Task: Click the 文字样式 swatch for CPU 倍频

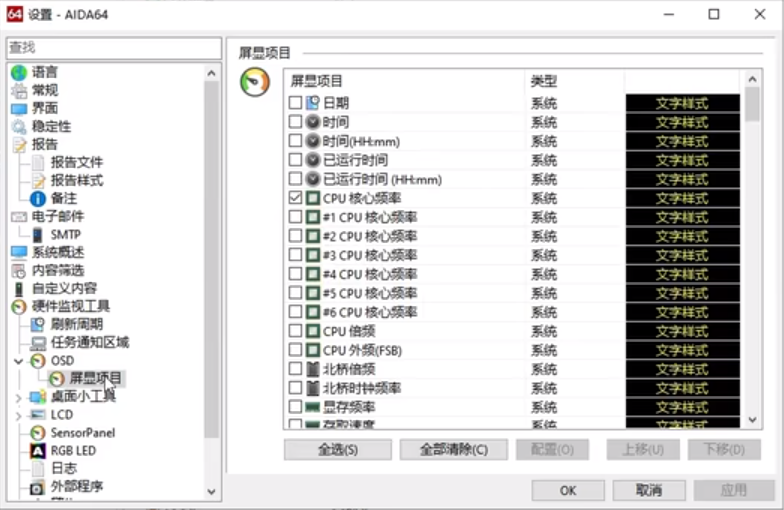Action: point(682,332)
